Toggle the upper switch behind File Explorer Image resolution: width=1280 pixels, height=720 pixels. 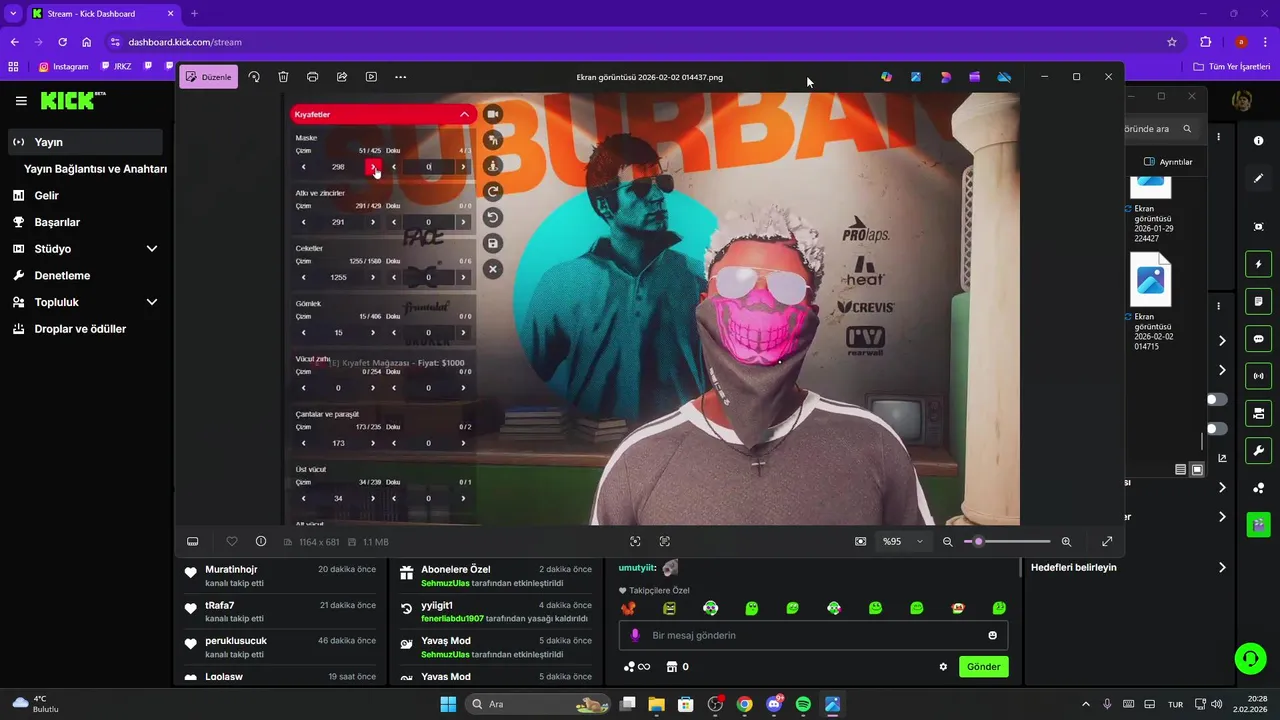[x=1215, y=400]
